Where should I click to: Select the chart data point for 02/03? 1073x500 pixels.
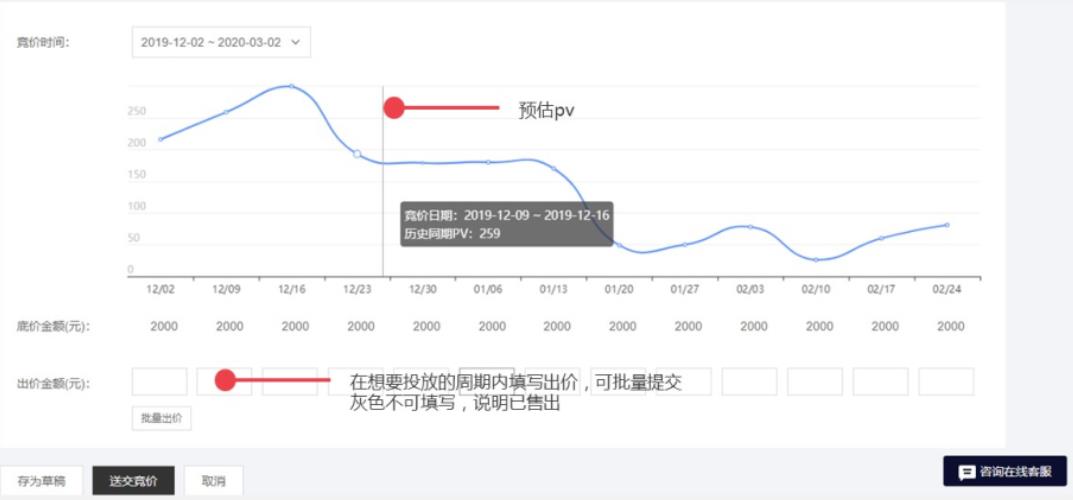point(750,226)
